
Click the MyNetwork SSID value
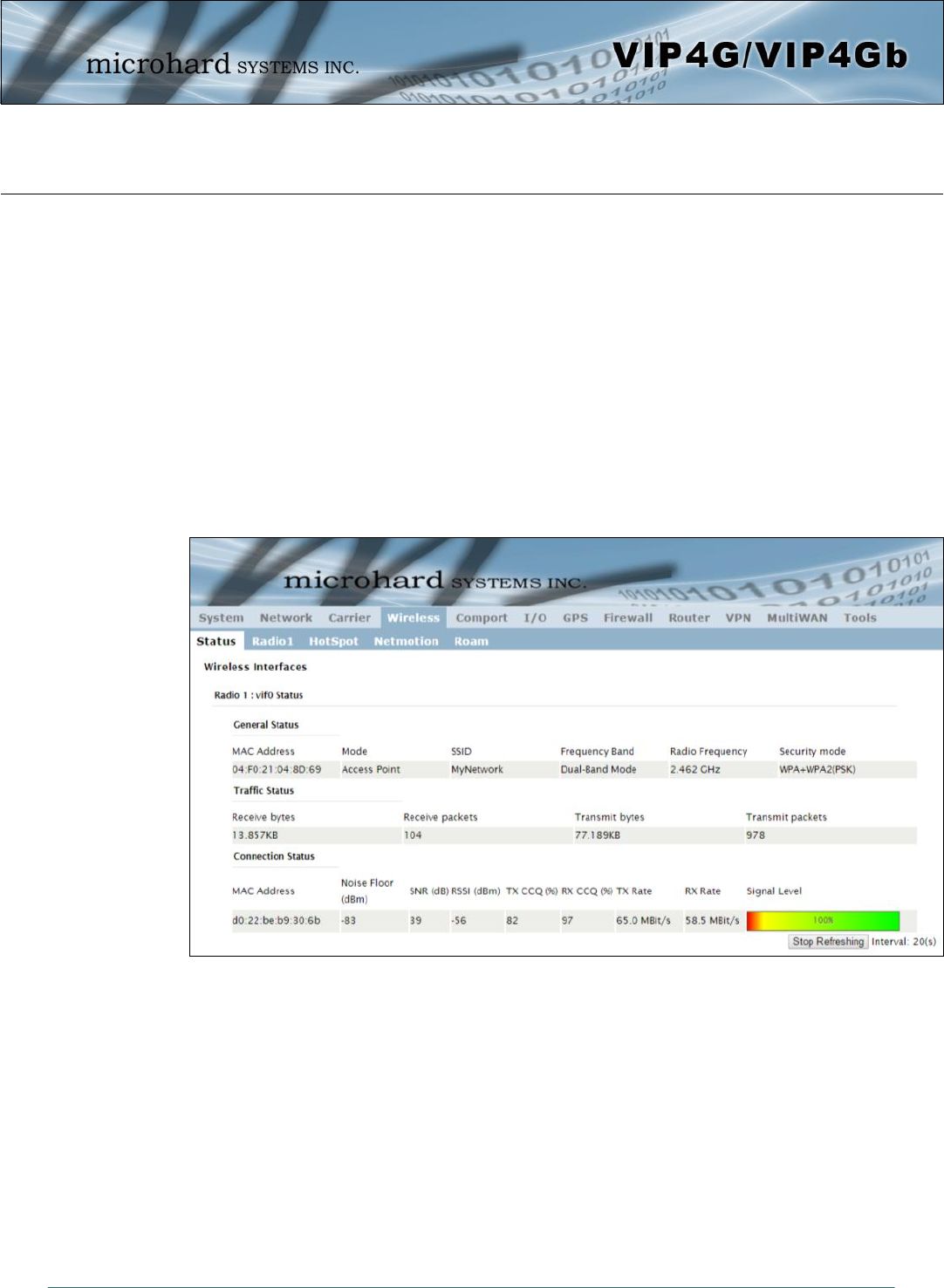tap(477, 770)
